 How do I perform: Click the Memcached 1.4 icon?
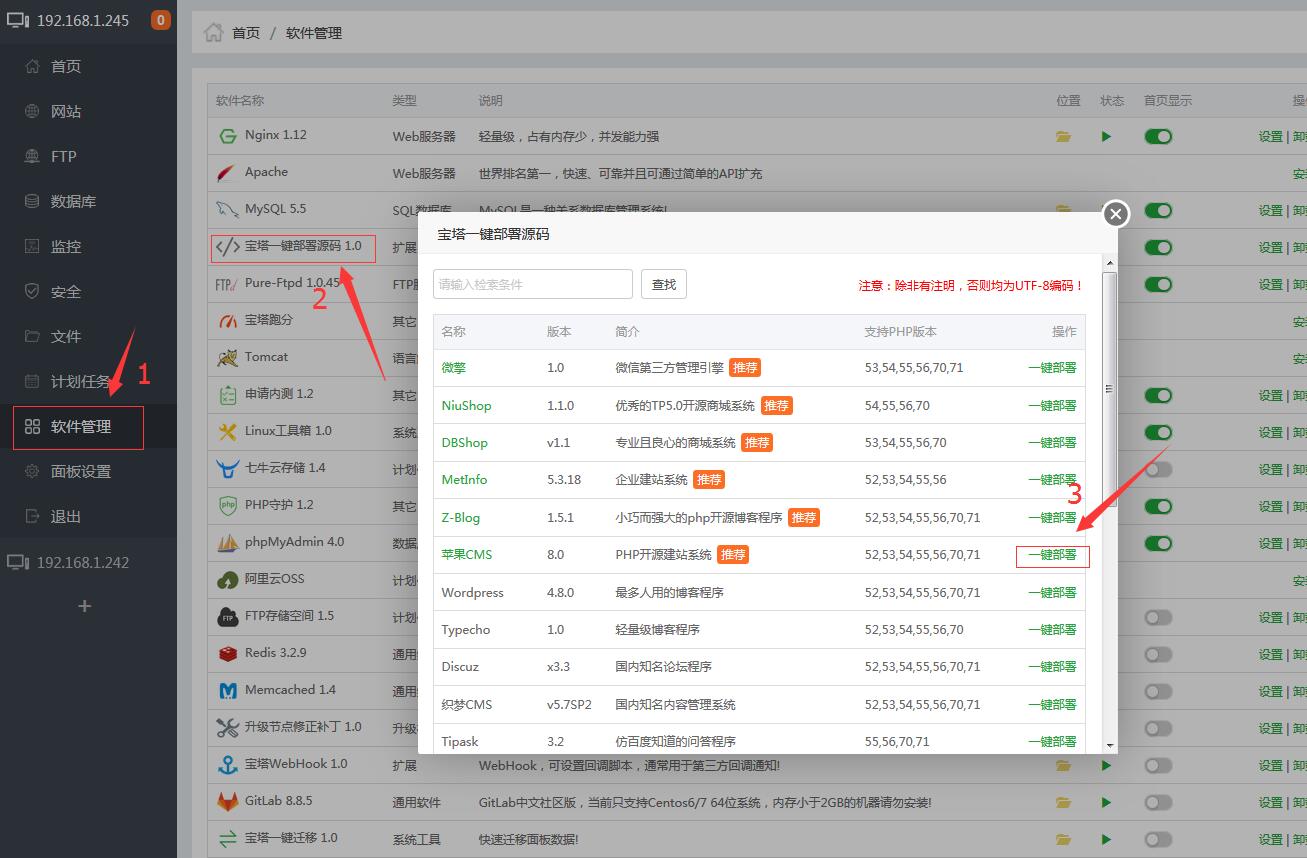pyautogui.click(x=228, y=690)
